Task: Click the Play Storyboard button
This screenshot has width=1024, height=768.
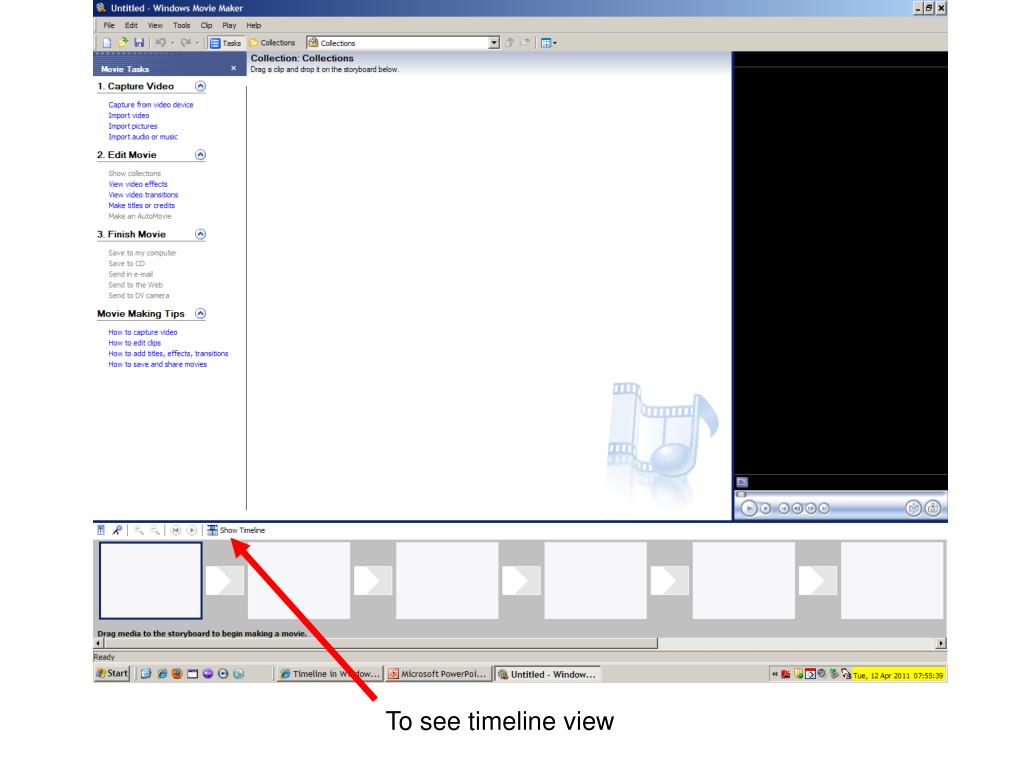Action: click(192, 530)
